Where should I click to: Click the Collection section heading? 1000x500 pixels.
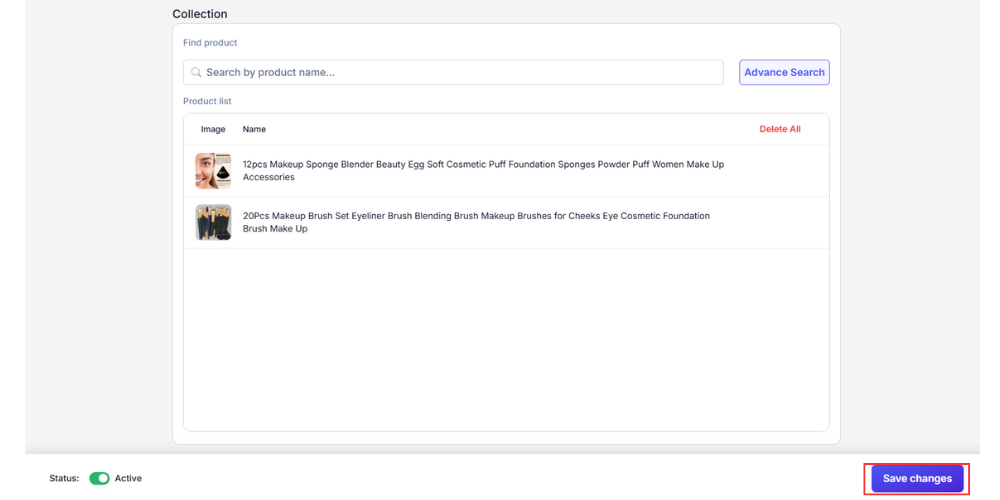pos(200,13)
